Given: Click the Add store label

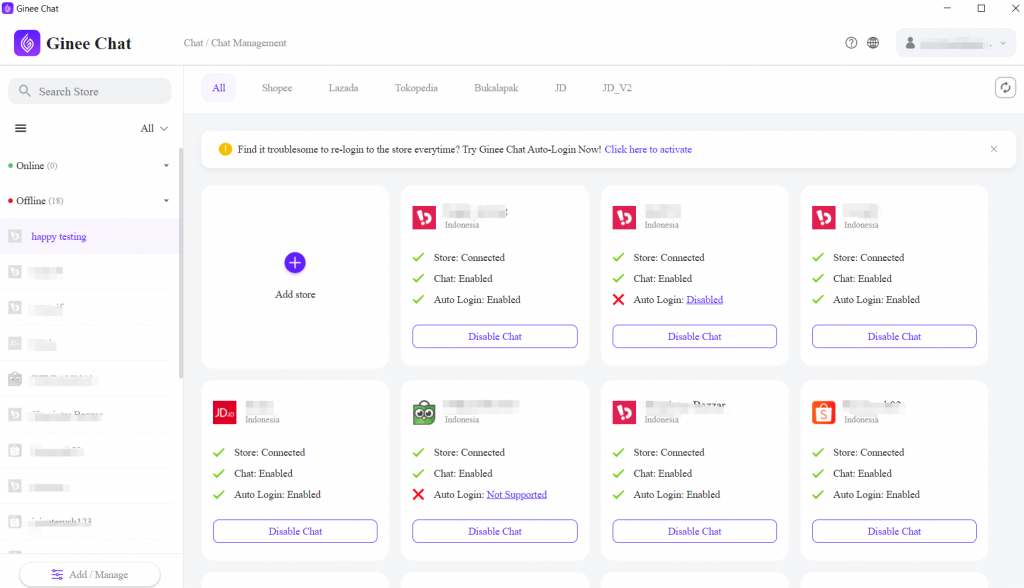Looking at the screenshot, I should point(295,295).
